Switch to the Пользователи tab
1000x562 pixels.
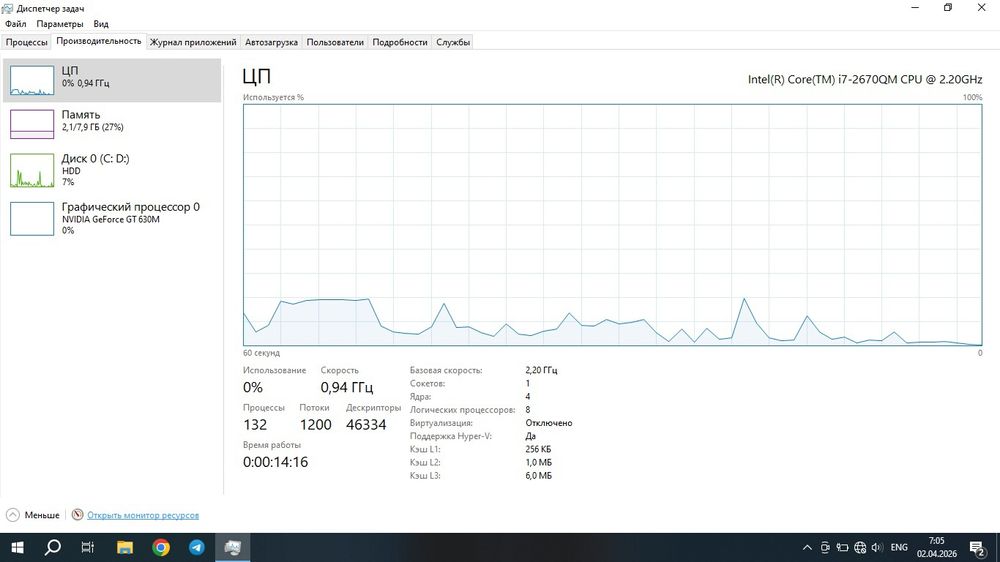[335, 42]
